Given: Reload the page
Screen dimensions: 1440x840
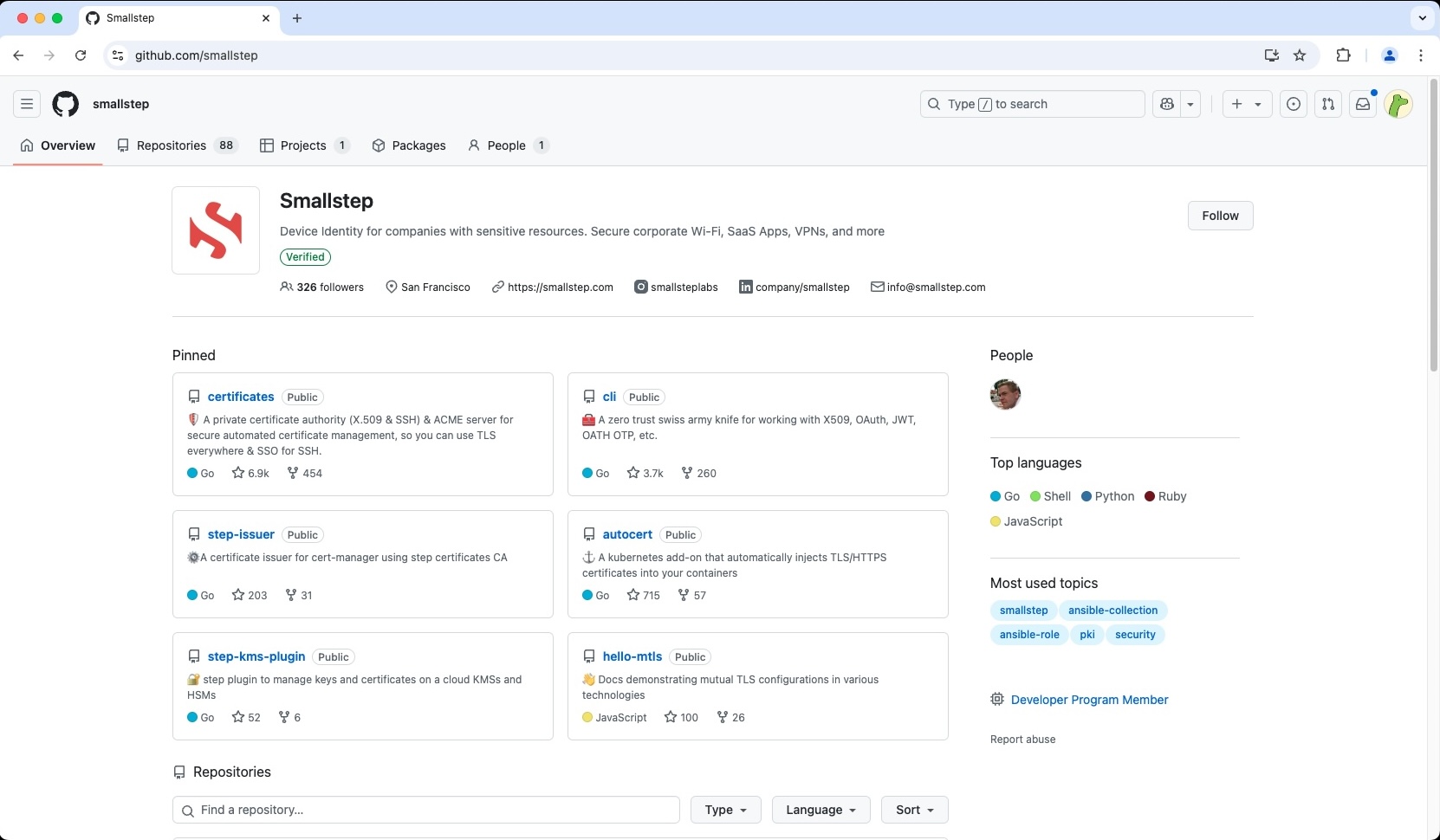Looking at the screenshot, I should click(x=81, y=55).
